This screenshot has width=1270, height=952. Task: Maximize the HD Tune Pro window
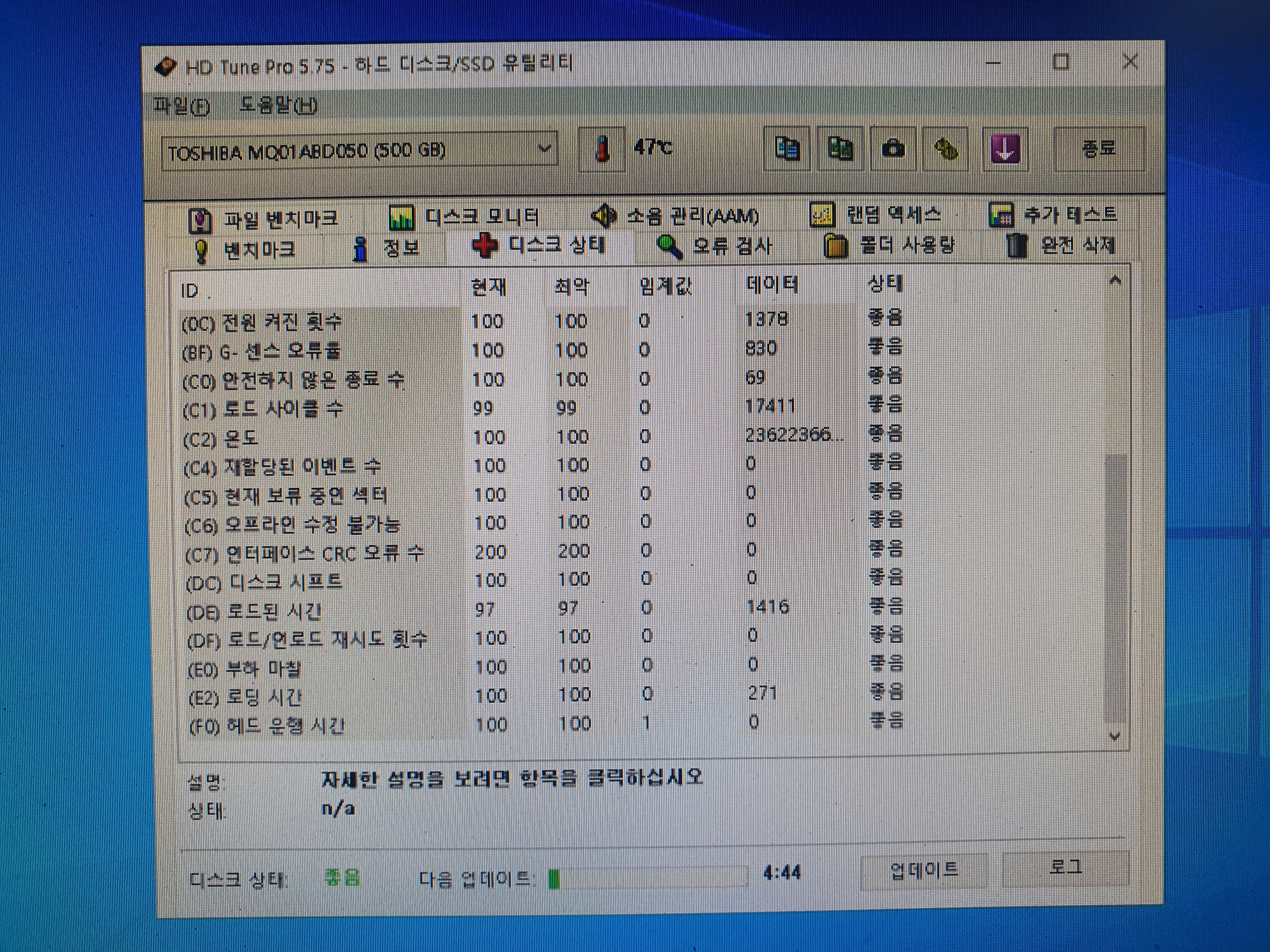click(x=1061, y=61)
